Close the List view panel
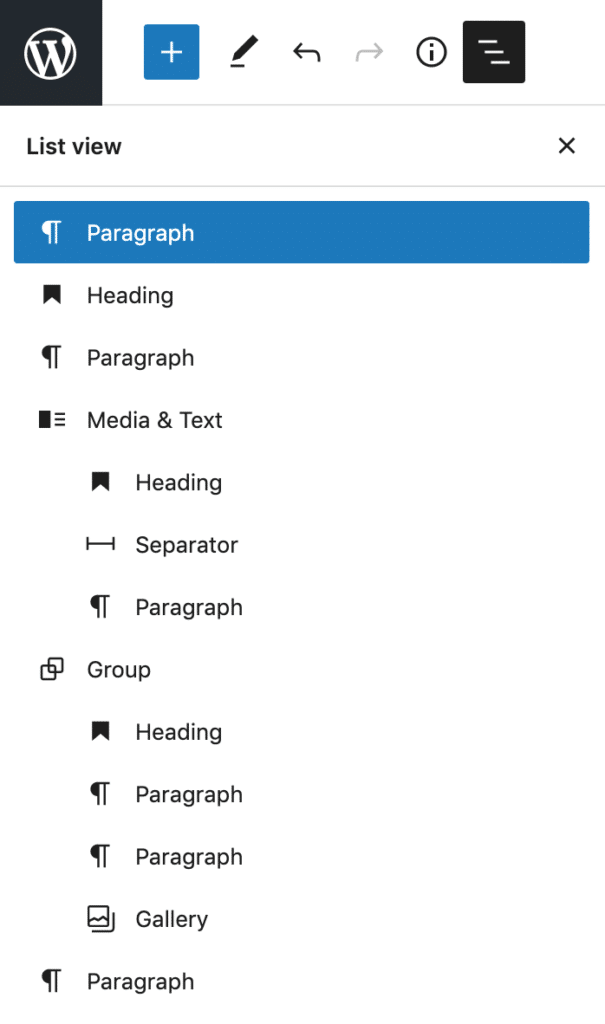This screenshot has height=1024, width=605. coord(567,146)
